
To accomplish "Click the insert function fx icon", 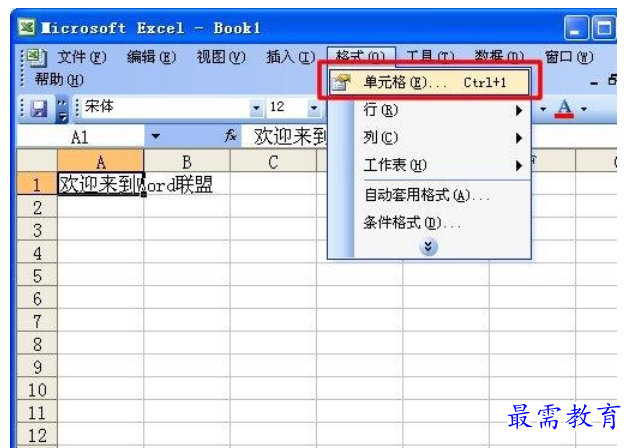I will (x=230, y=136).
